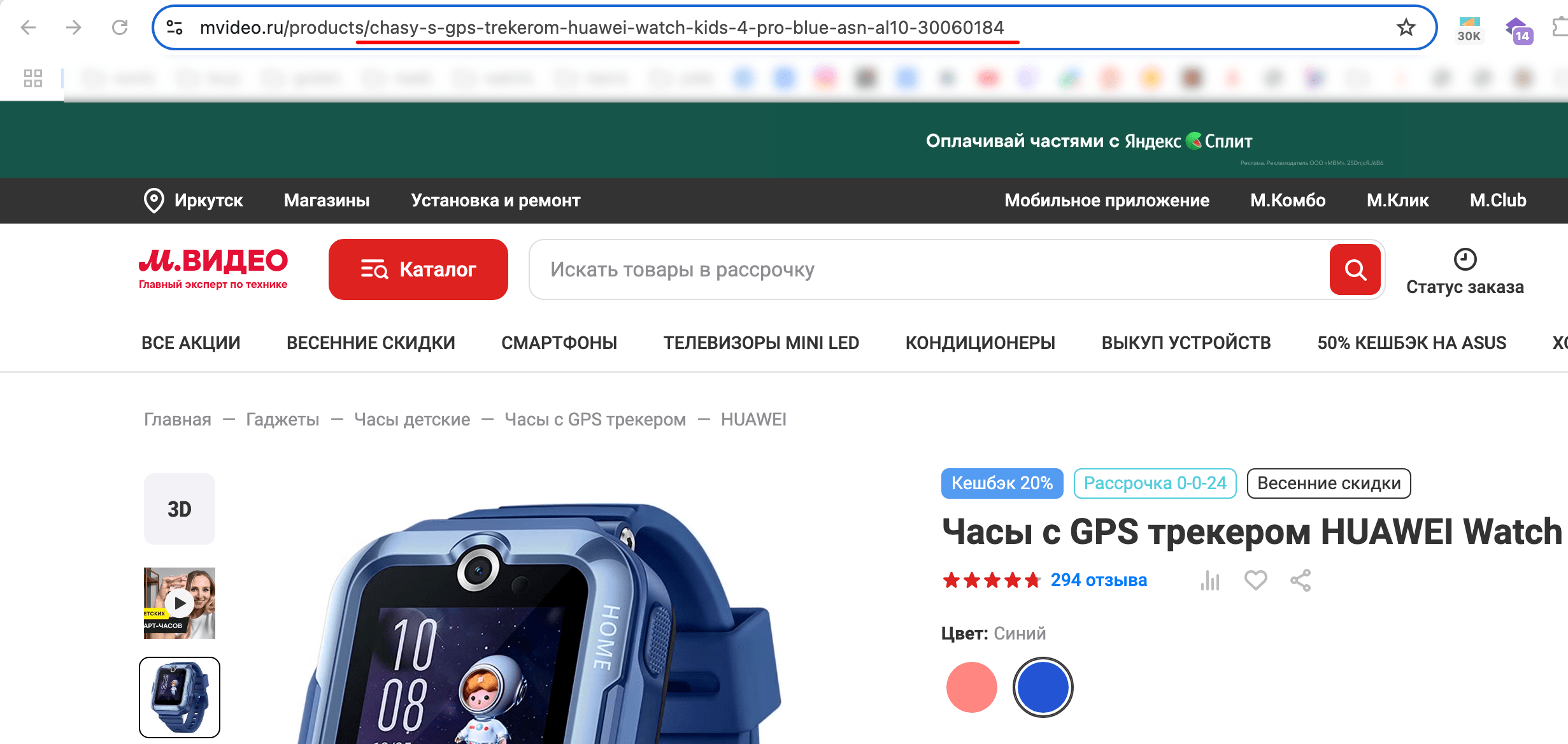Click the browser back arrow
1568x744 pixels.
click(x=29, y=27)
